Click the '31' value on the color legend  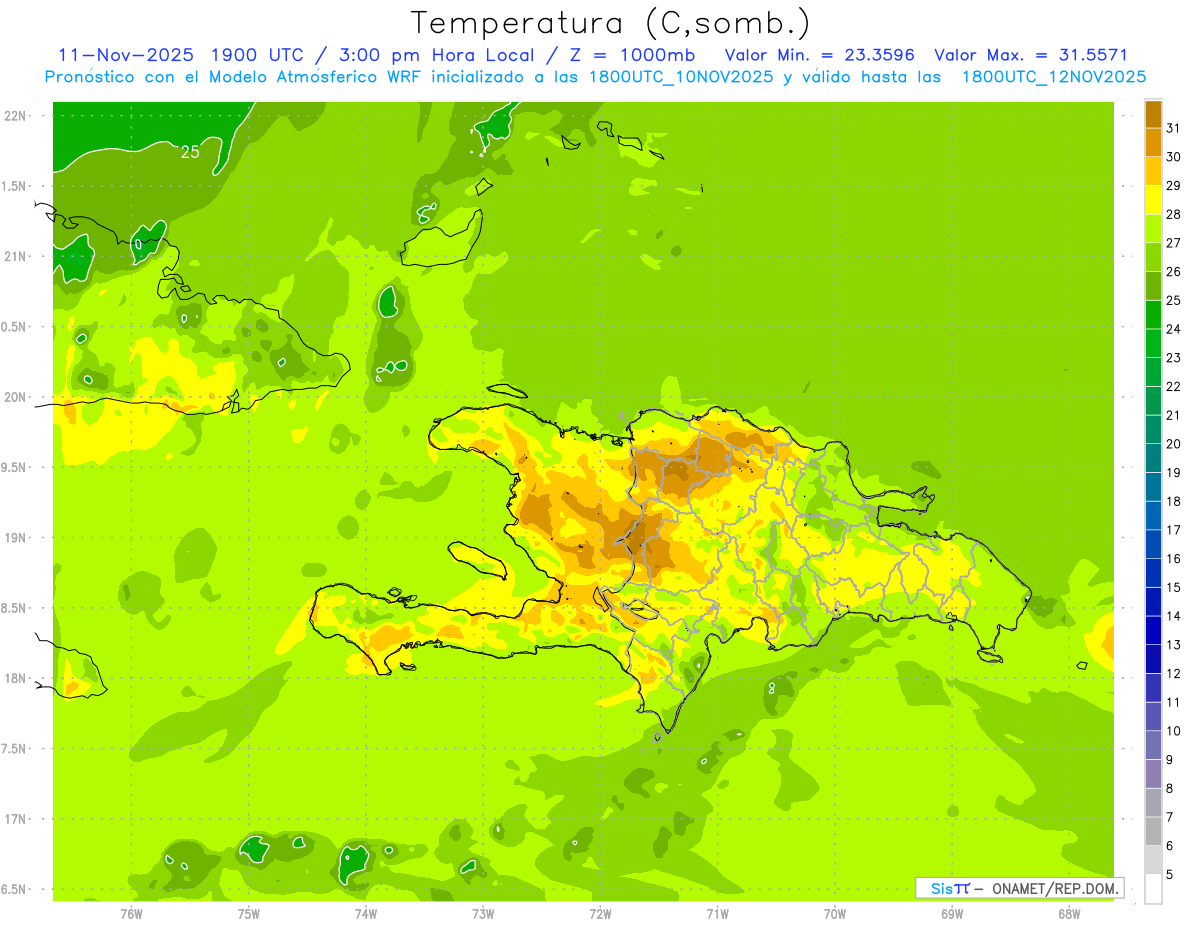pyautogui.click(x=1173, y=128)
